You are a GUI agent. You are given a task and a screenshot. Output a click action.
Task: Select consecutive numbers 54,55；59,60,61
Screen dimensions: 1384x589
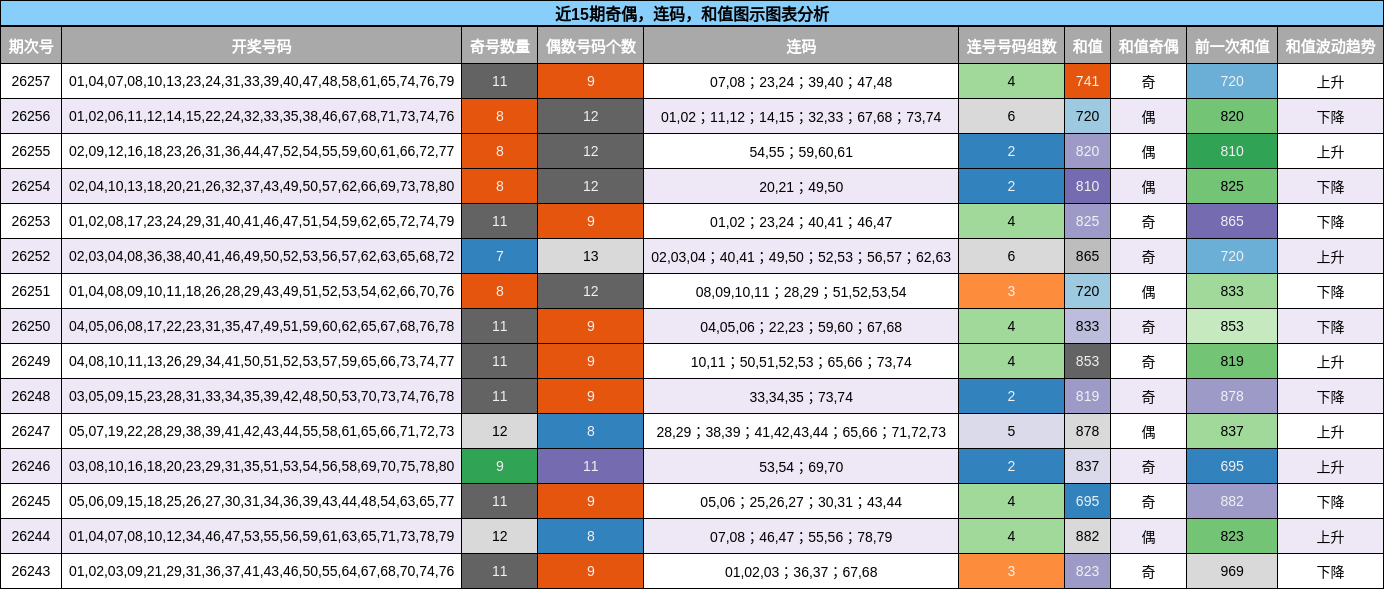(x=801, y=151)
